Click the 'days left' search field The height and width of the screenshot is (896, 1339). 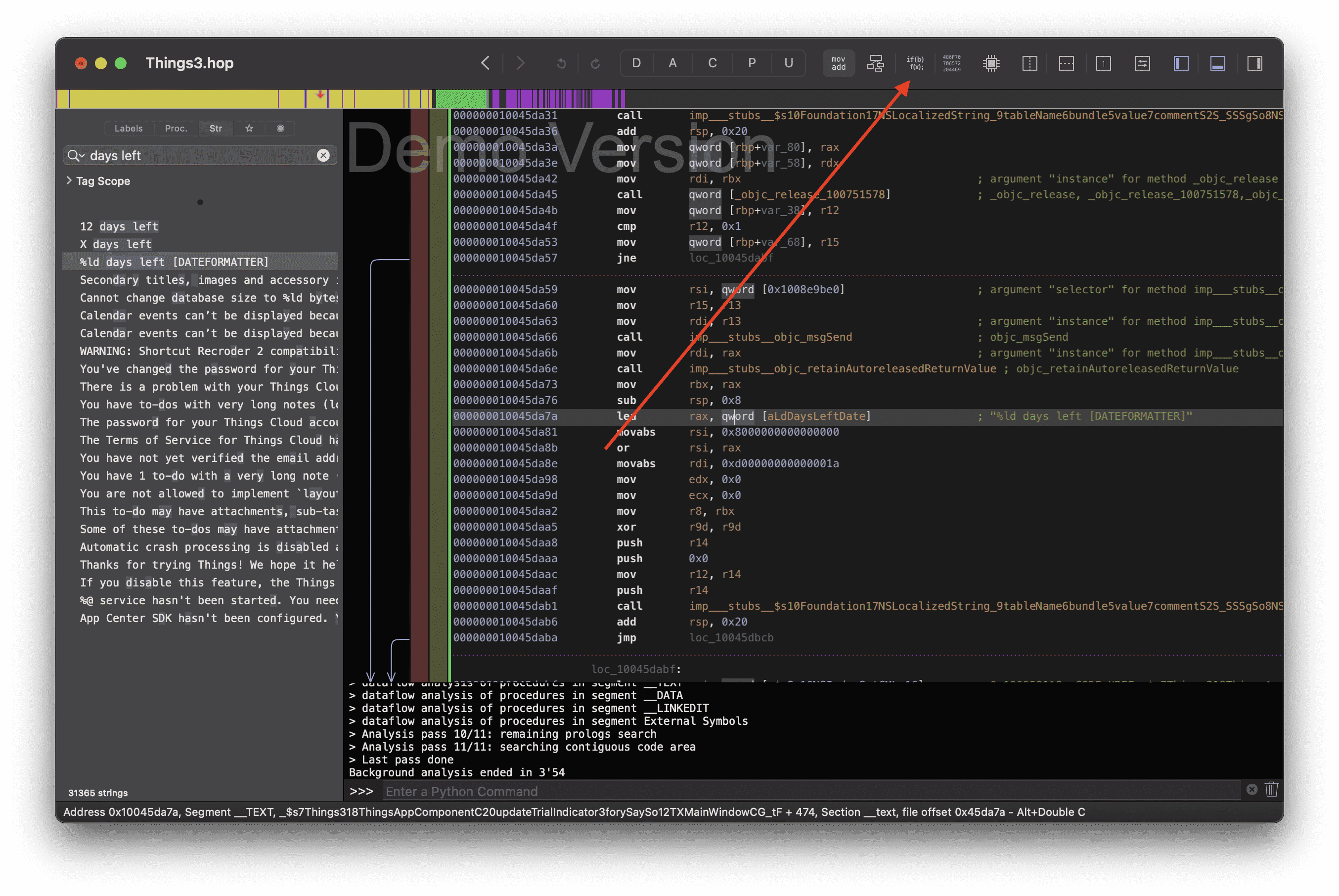(x=200, y=155)
